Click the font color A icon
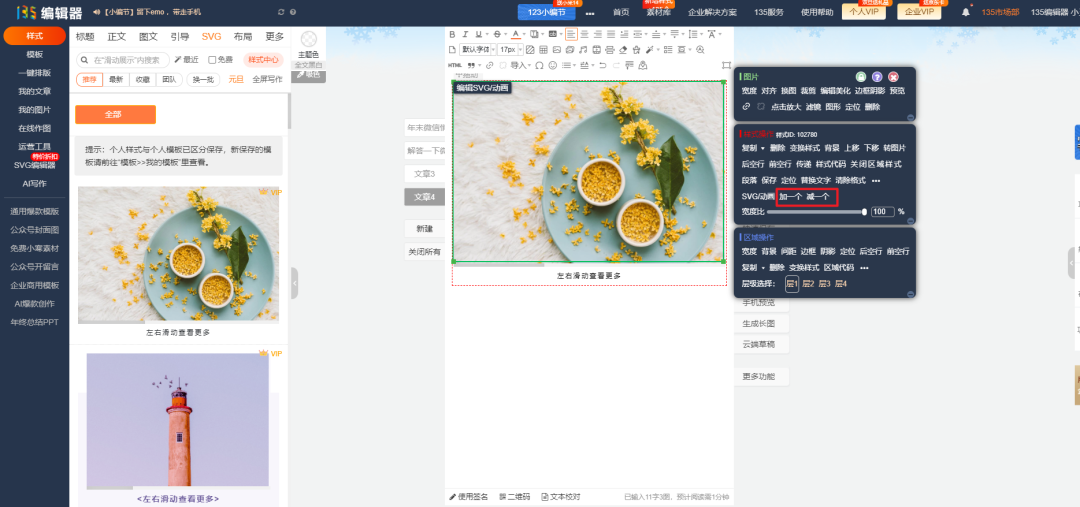Screen dimensions: 1080x507 pyautogui.click(x=515, y=34)
